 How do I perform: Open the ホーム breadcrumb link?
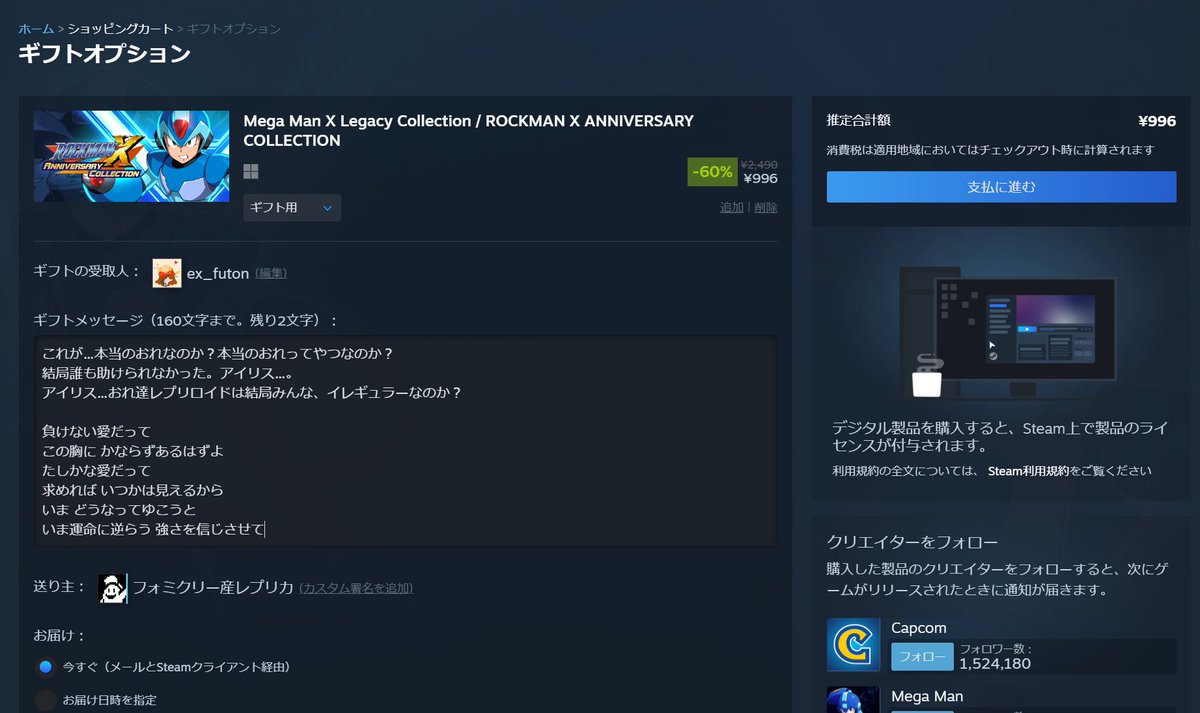(35, 29)
